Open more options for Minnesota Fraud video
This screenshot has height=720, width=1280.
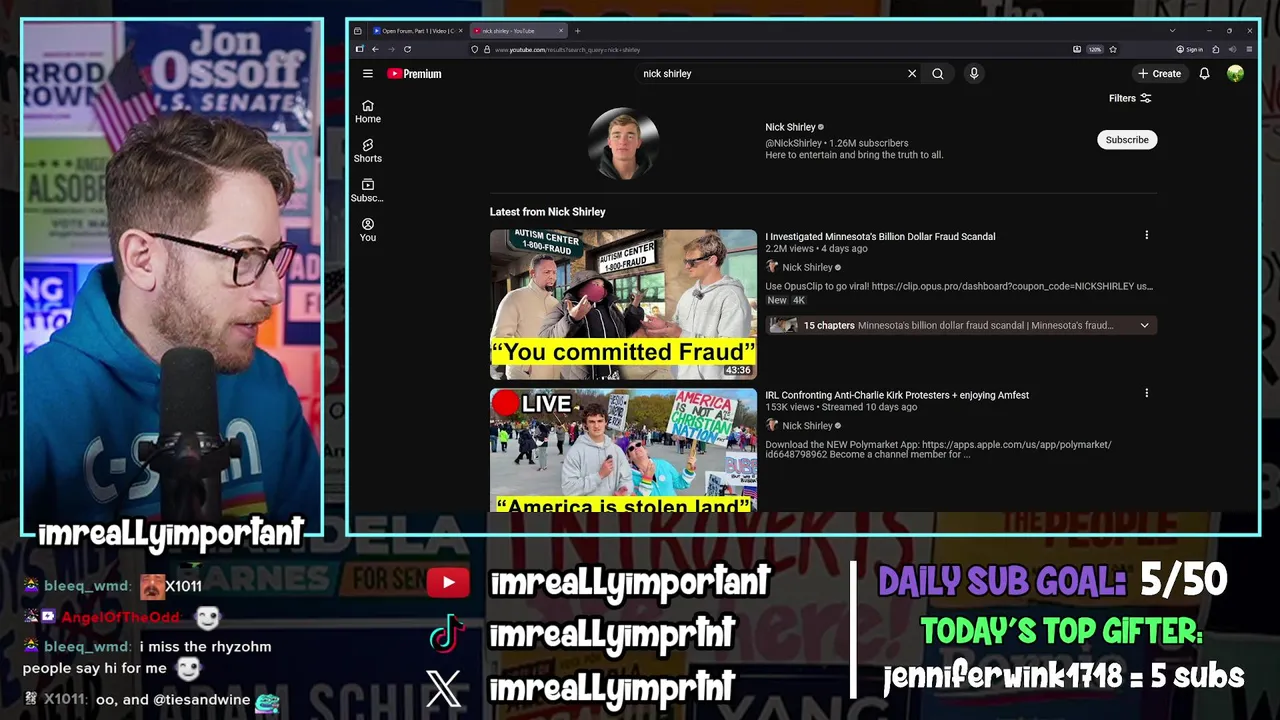coord(1147,236)
